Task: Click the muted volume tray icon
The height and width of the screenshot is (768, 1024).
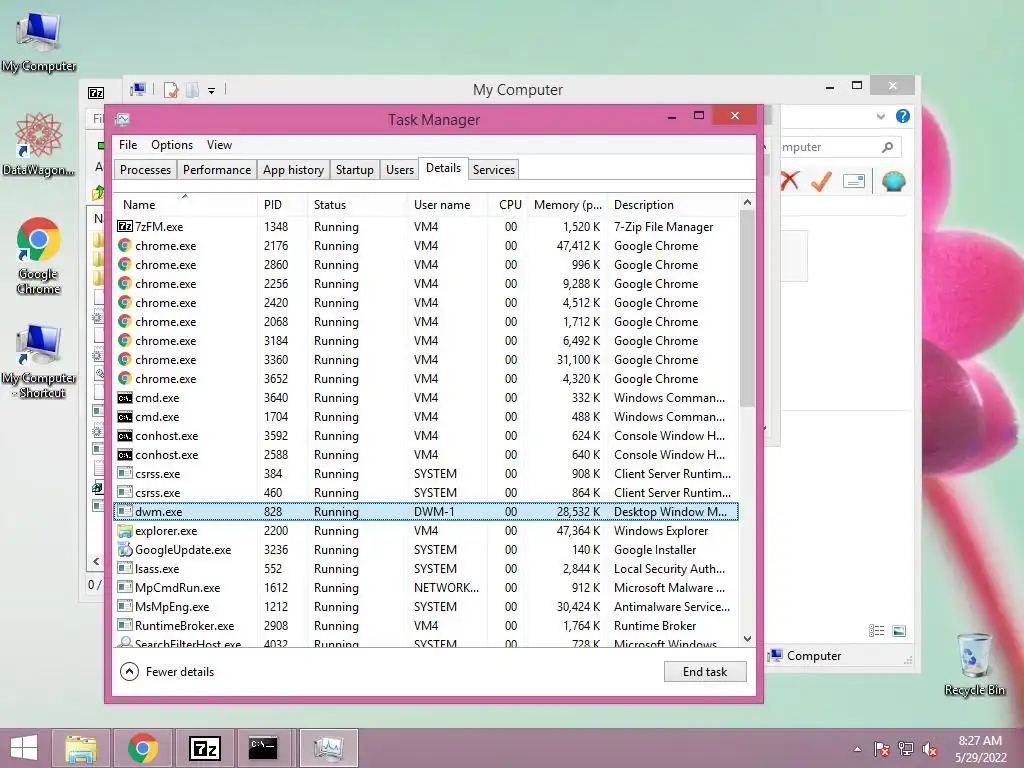Action: click(x=930, y=749)
